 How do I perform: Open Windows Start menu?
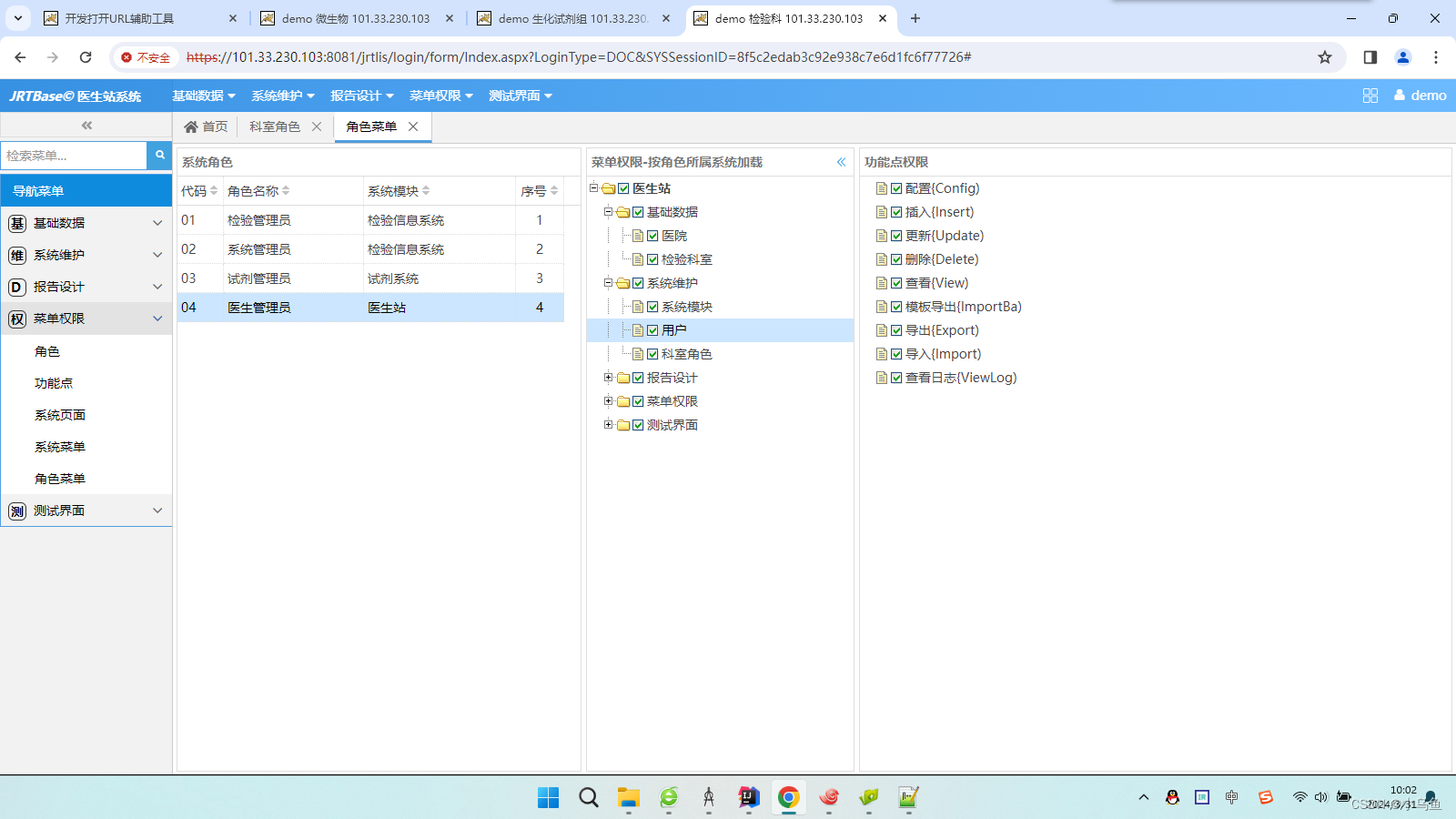[549, 797]
